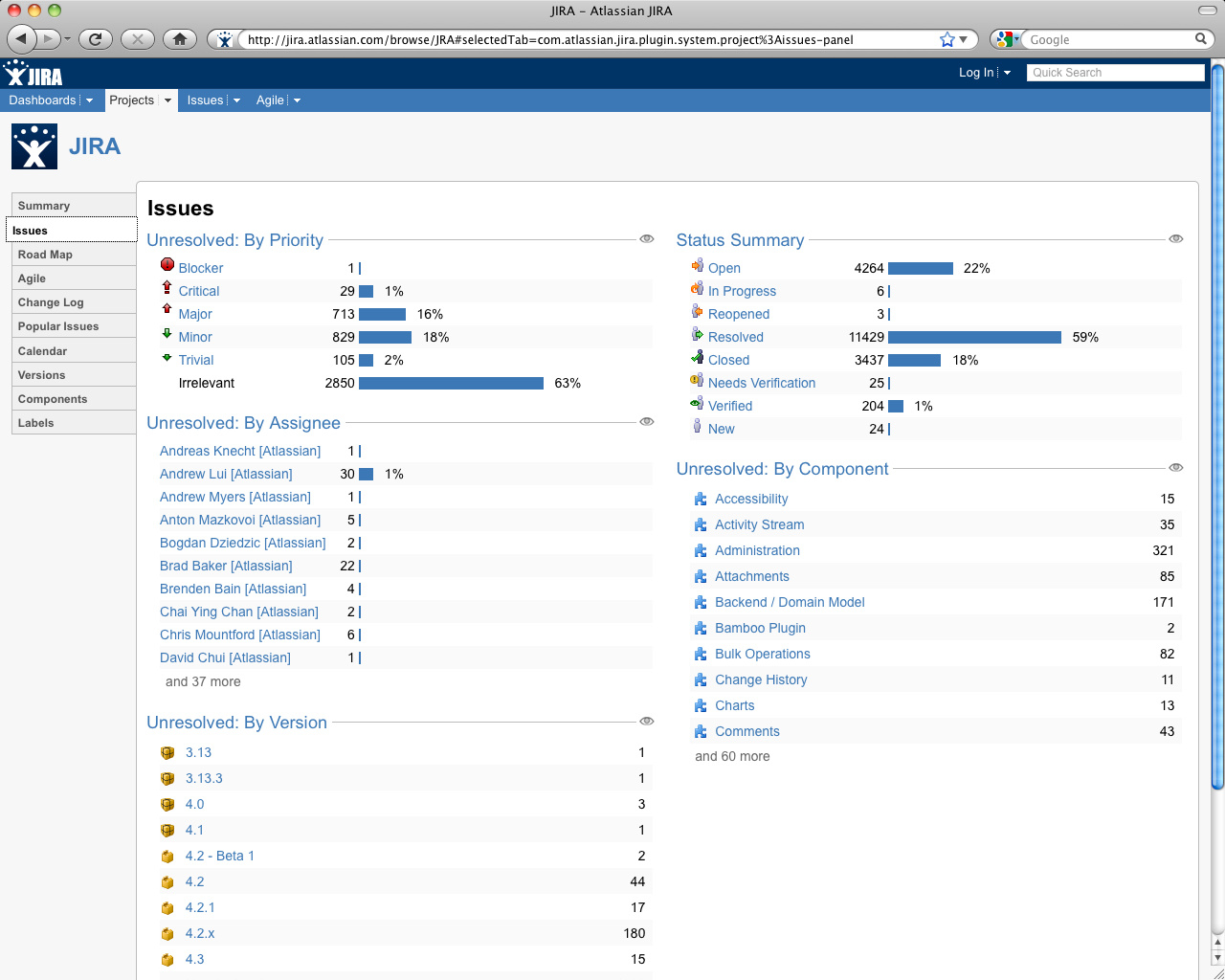Click the JIRA project avatar icon
The image size is (1225, 980).
click(33, 145)
